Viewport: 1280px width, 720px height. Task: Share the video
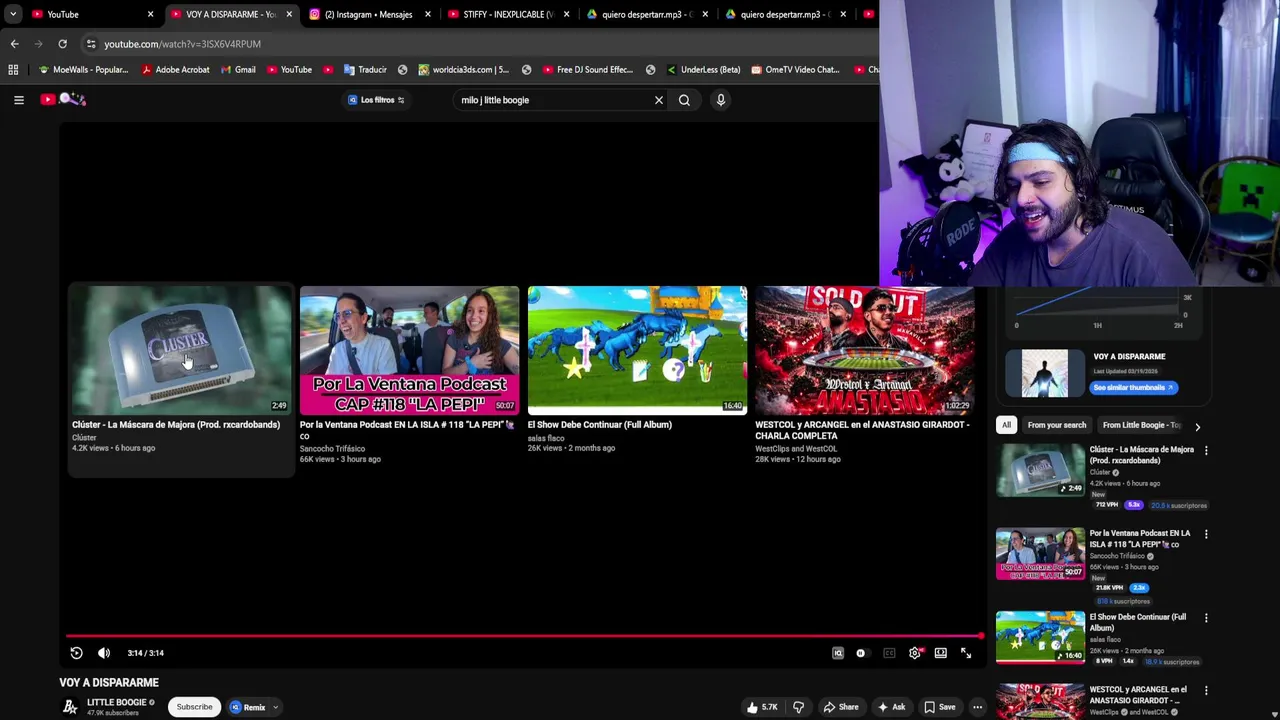point(841,707)
